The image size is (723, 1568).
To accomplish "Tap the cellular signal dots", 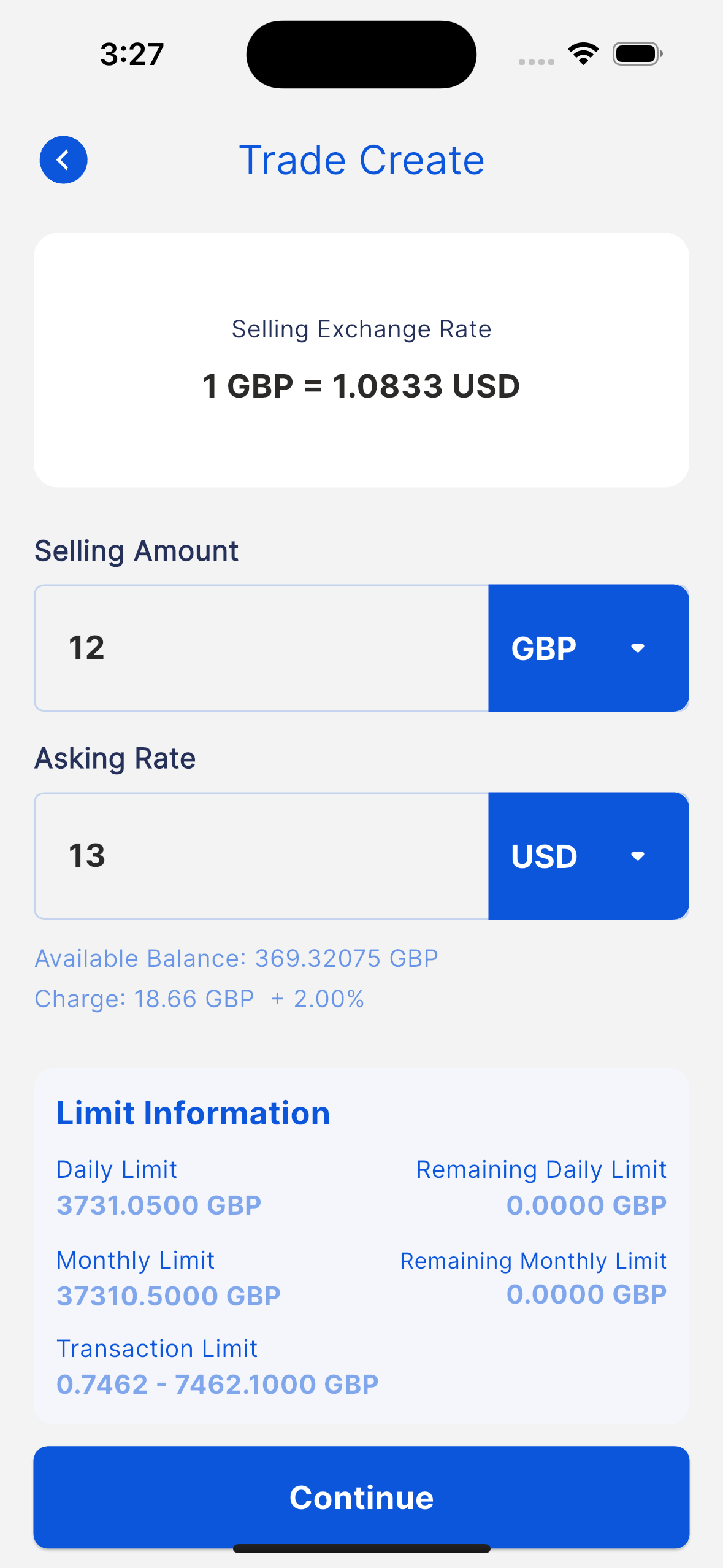I will pyautogui.click(x=536, y=61).
